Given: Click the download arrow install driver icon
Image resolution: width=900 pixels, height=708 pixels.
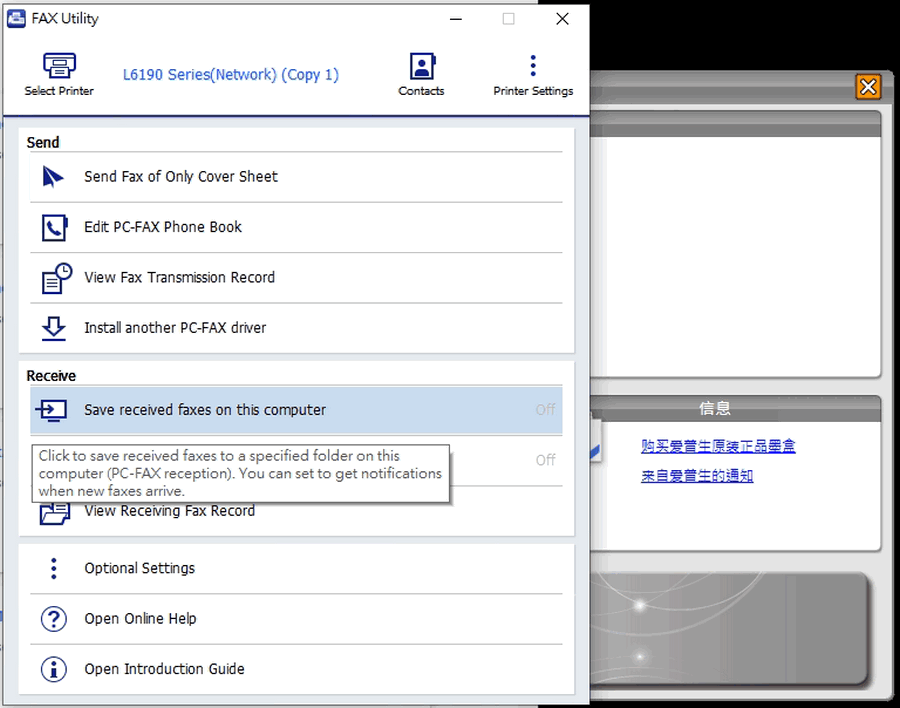Looking at the screenshot, I should tap(54, 328).
